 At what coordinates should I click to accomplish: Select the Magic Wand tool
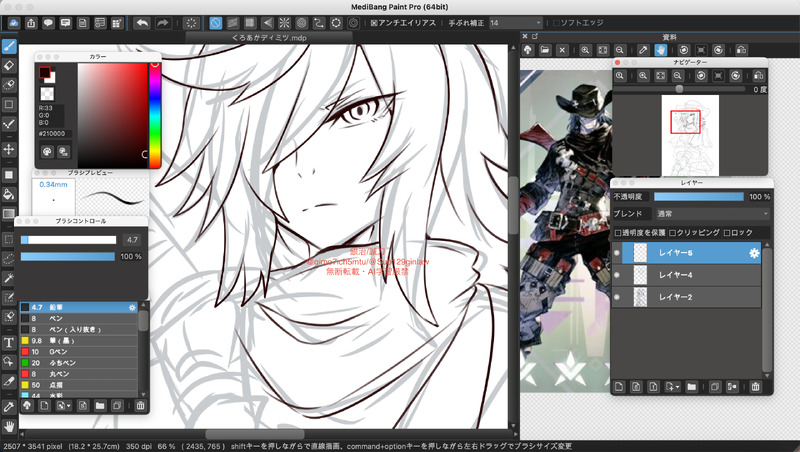(9, 278)
